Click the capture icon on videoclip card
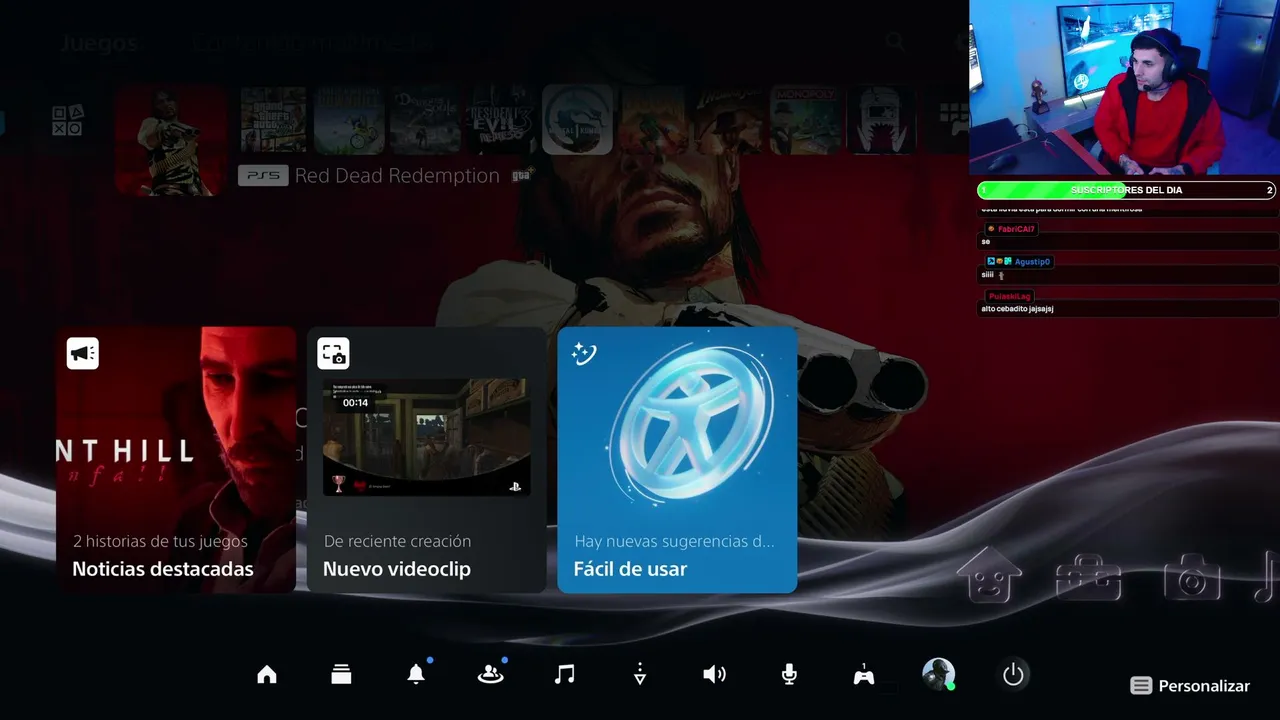The image size is (1280, 720). [334, 353]
